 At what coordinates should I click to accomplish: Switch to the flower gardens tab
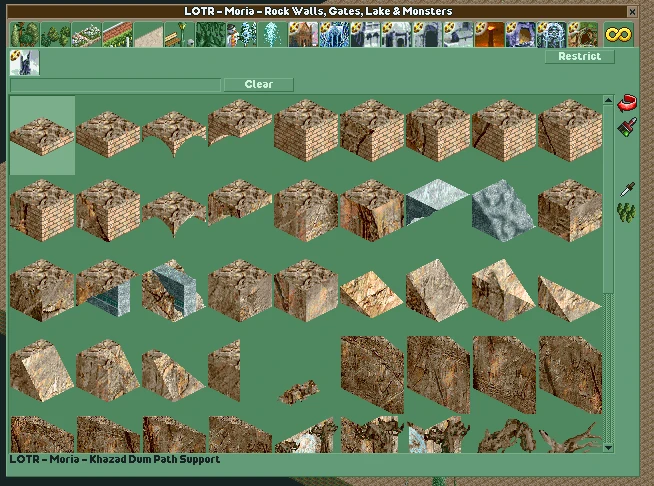click(x=87, y=34)
